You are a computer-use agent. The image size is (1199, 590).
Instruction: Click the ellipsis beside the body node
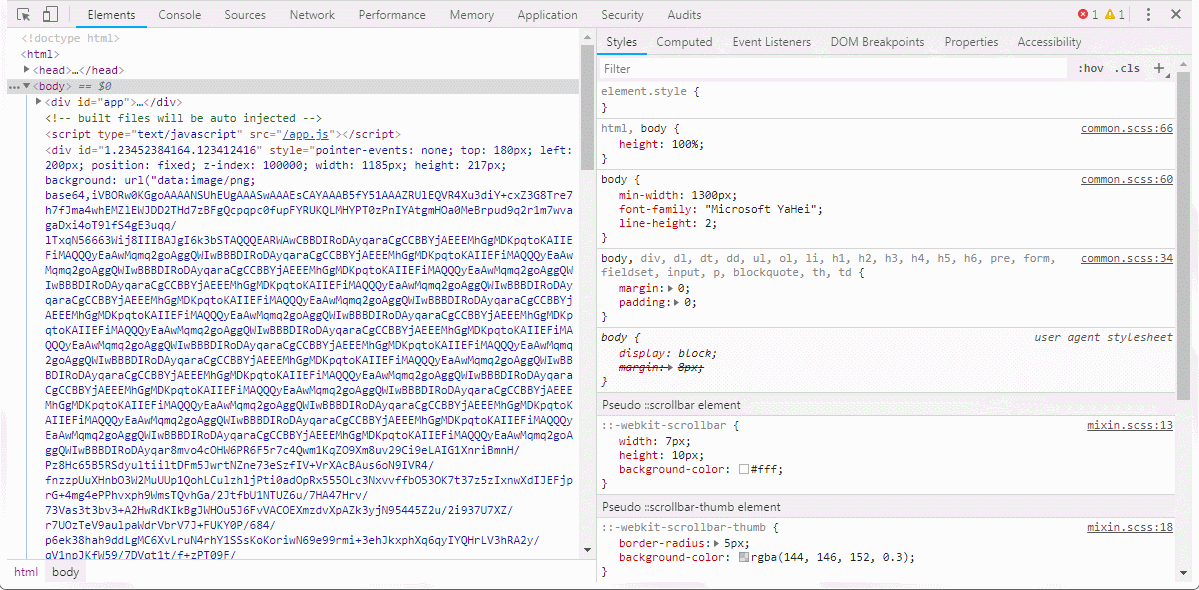point(13,86)
